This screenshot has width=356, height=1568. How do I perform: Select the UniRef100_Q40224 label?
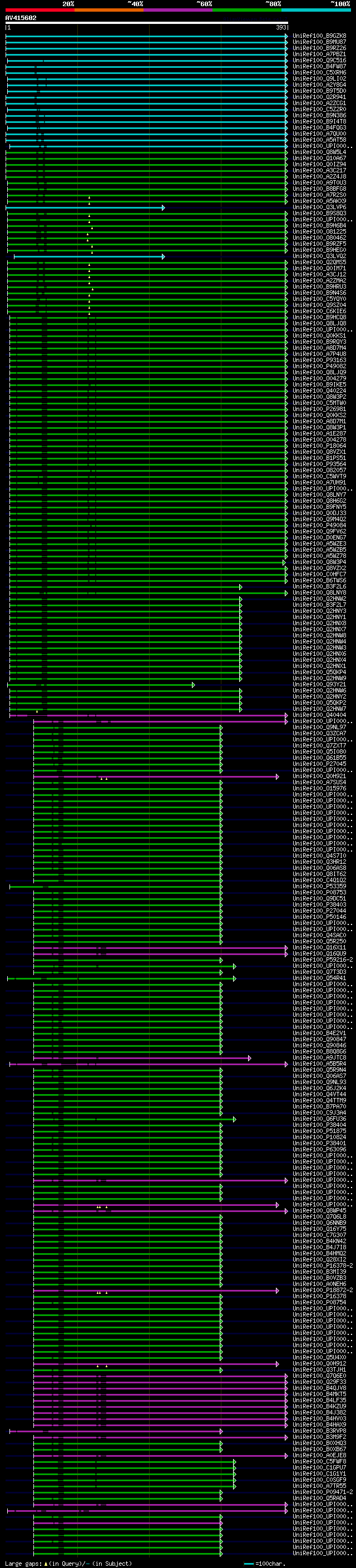pyautogui.click(x=319, y=391)
